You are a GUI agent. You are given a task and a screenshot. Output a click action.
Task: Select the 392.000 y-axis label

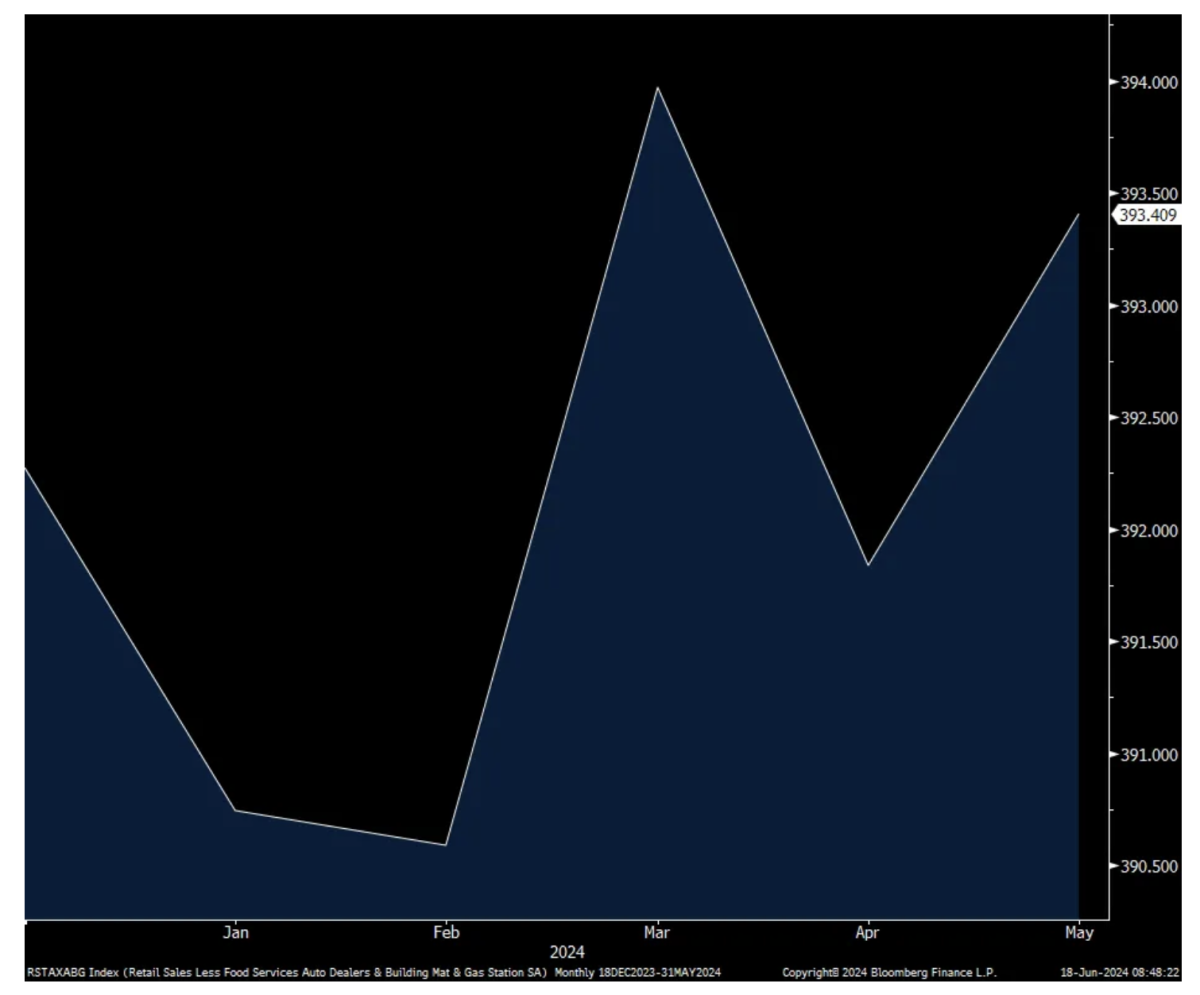1148,530
